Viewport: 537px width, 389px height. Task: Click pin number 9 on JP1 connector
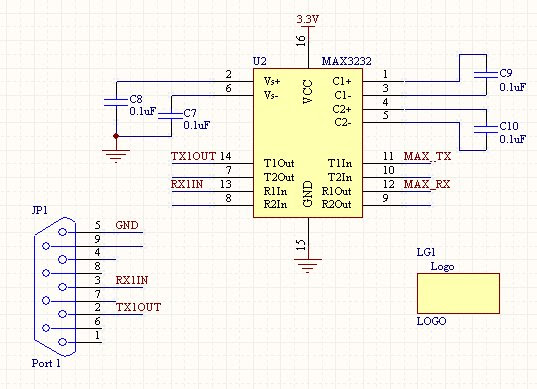tap(98, 239)
